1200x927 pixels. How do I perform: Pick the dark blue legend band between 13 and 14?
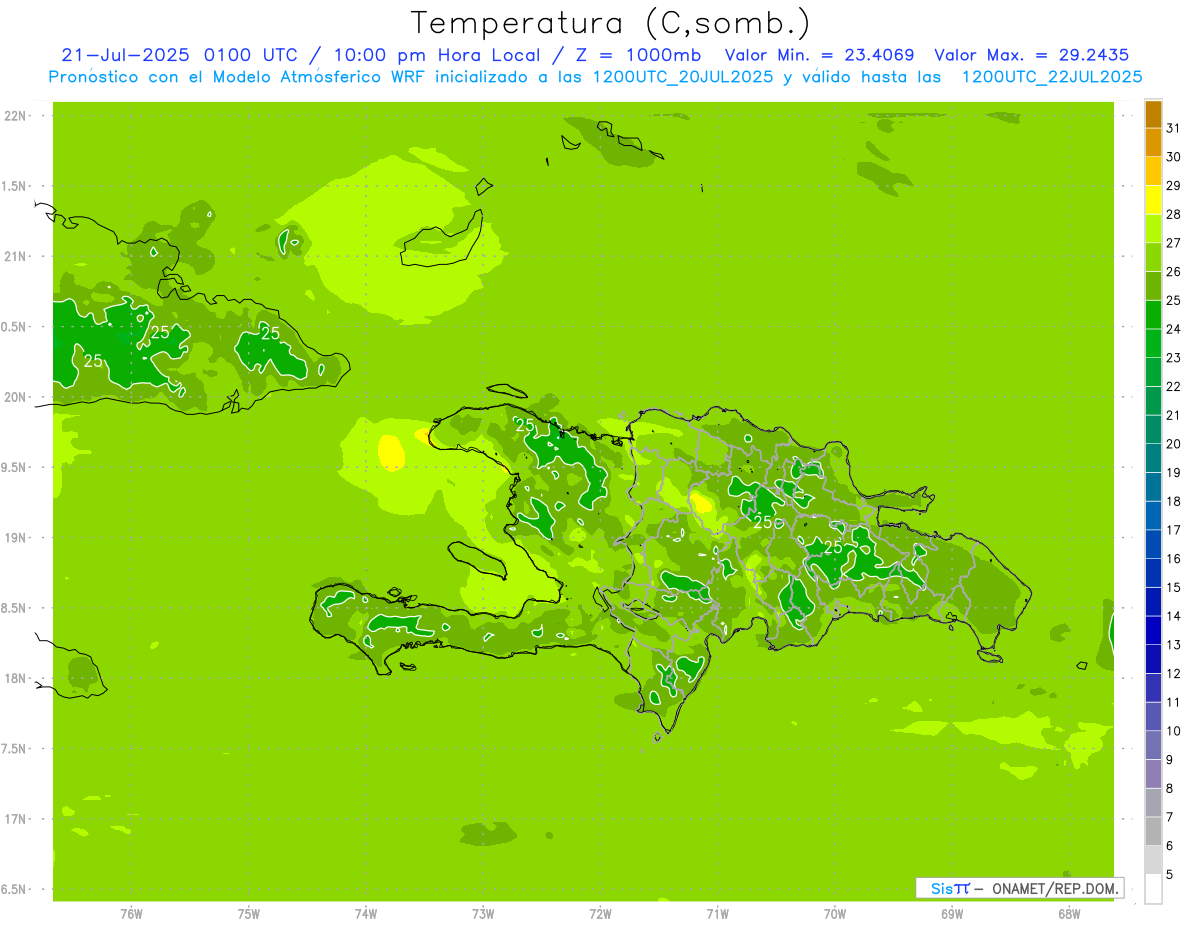tap(1153, 630)
